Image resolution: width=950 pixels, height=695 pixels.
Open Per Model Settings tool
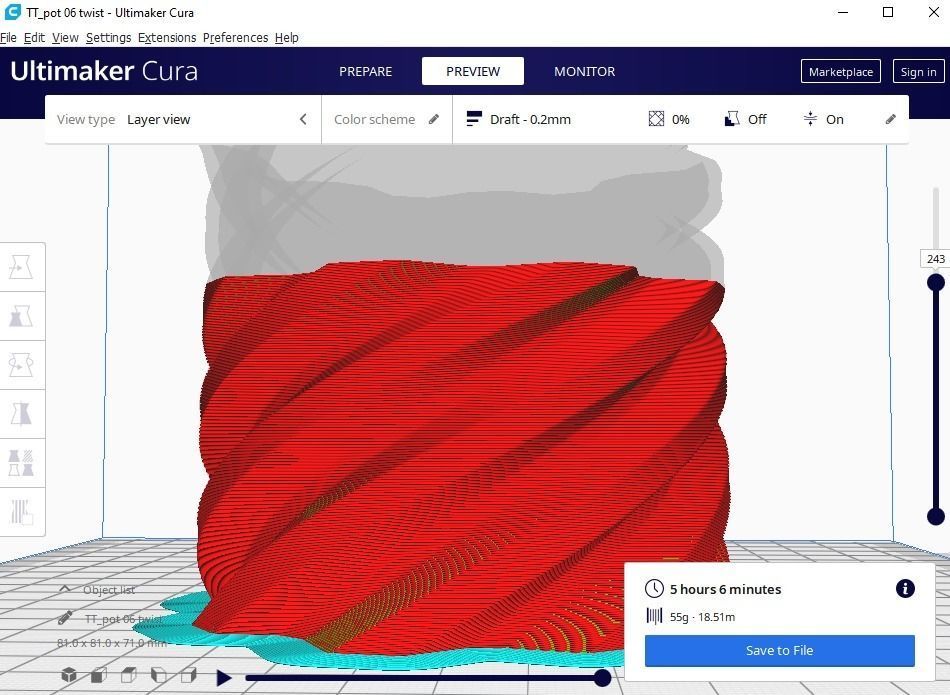(21, 463)
